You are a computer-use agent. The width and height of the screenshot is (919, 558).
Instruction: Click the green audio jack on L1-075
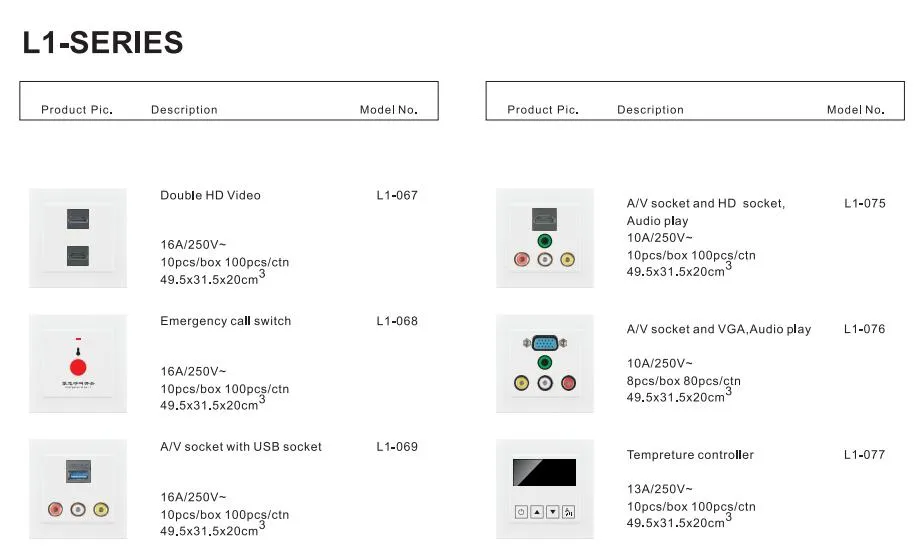click(x=544, y=241)
